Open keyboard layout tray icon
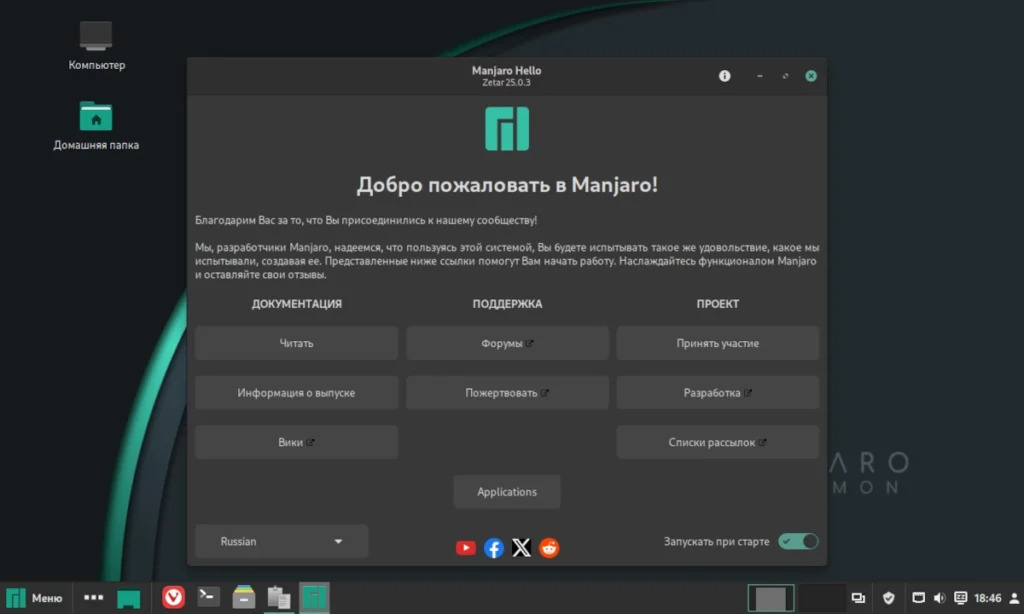 pyautogui.click(x=960, y=598)
